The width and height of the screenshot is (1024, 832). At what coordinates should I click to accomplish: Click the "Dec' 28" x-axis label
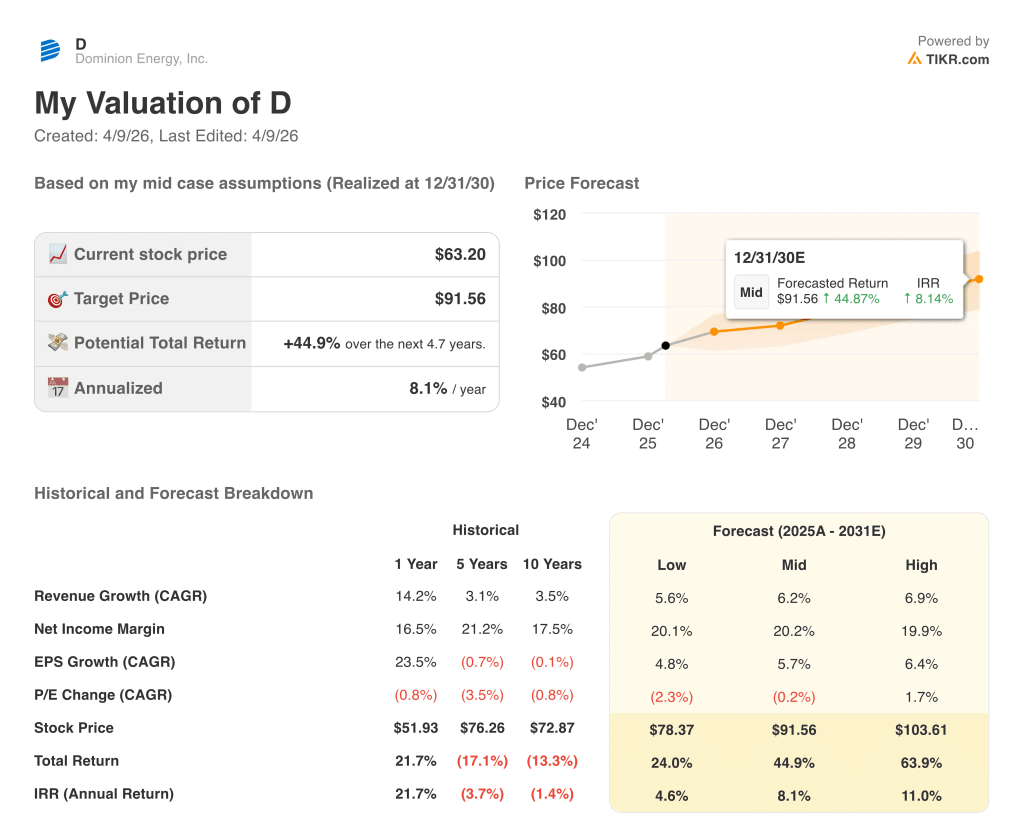point(847,434)
